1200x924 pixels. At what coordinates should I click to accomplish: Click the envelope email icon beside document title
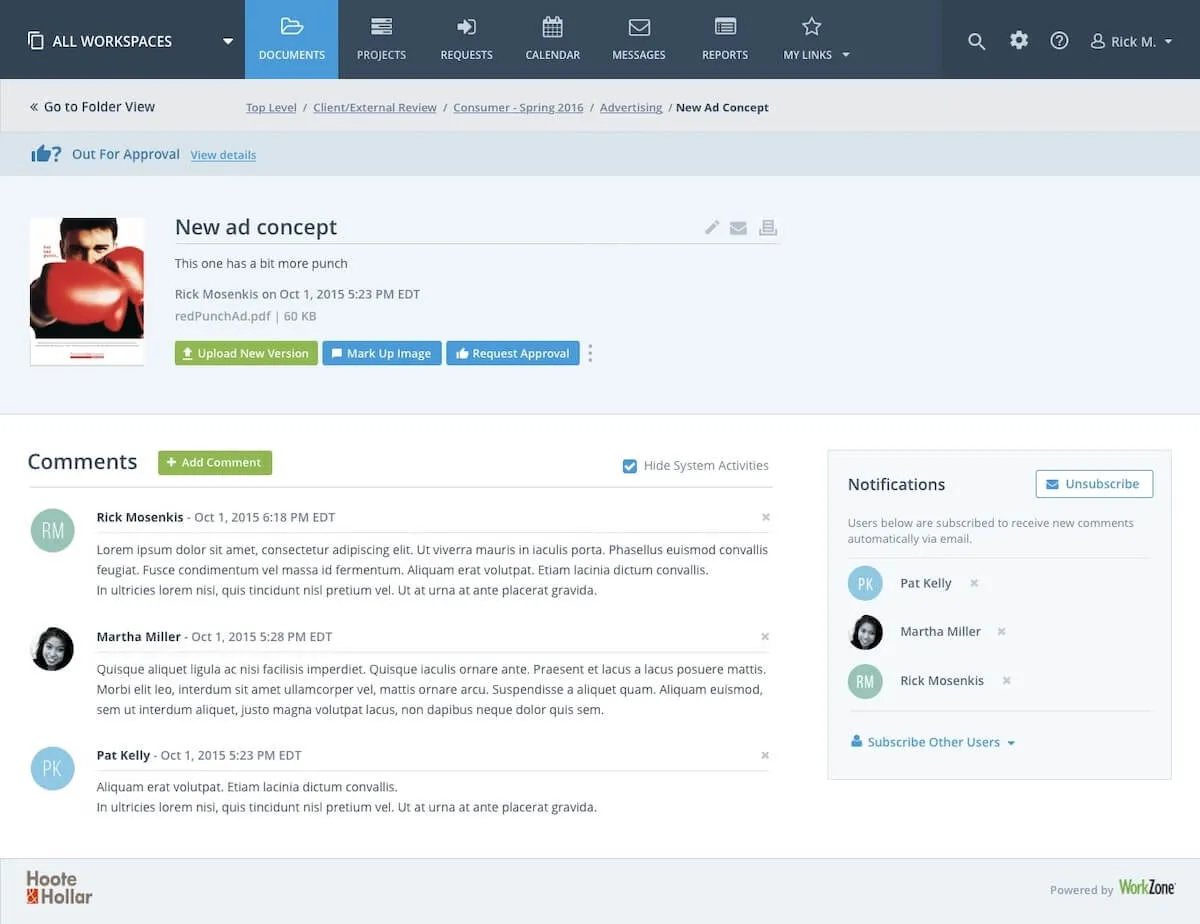tap(738, 228)
